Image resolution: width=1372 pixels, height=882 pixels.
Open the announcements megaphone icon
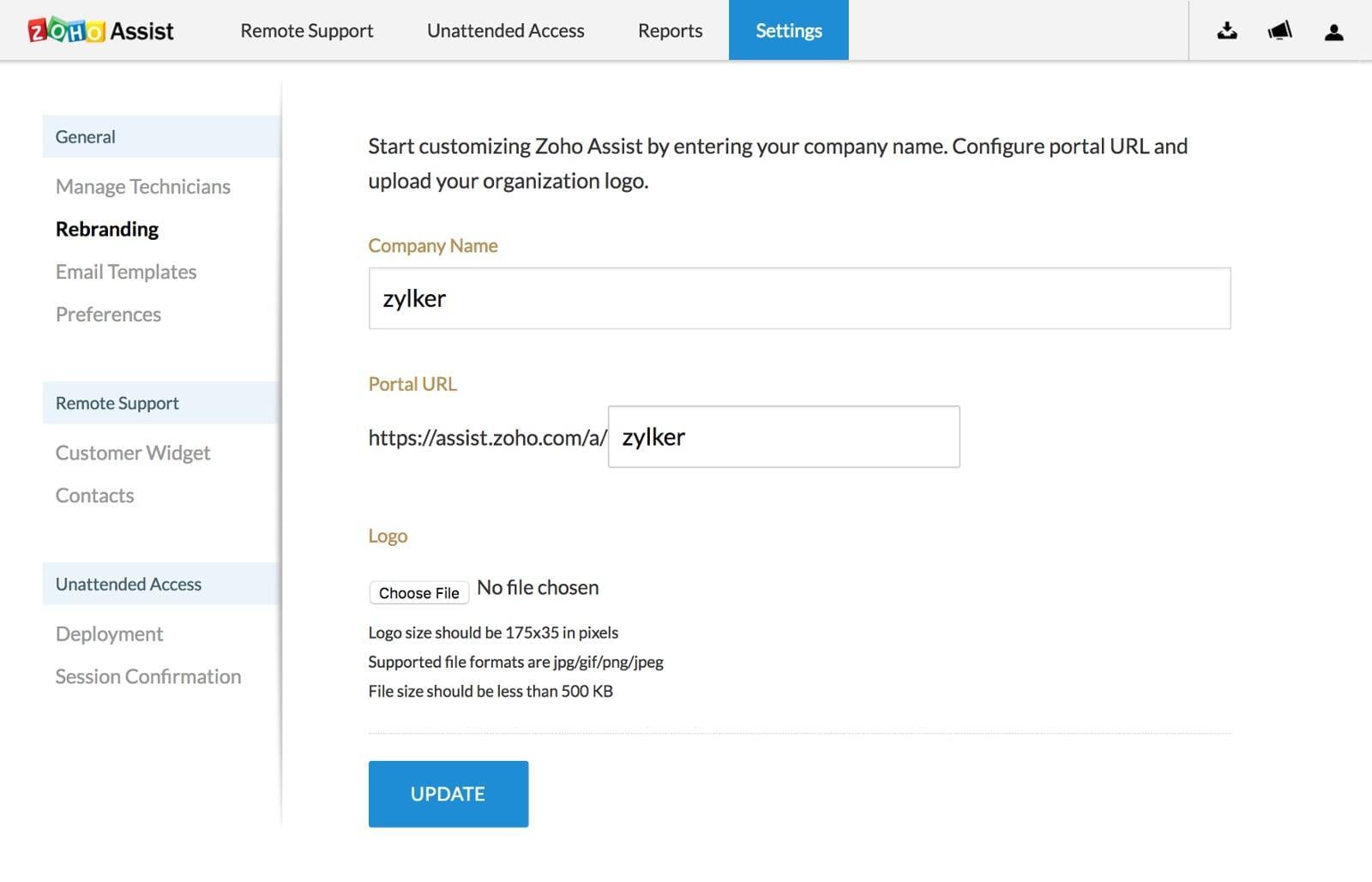coord(1279,31)
